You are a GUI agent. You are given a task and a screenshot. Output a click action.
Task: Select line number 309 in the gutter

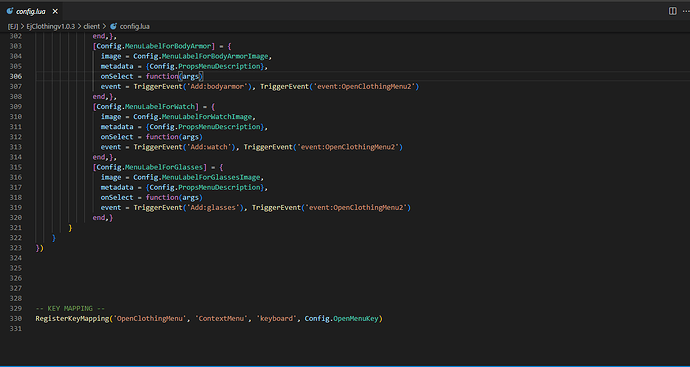click(x=15, y=106)
